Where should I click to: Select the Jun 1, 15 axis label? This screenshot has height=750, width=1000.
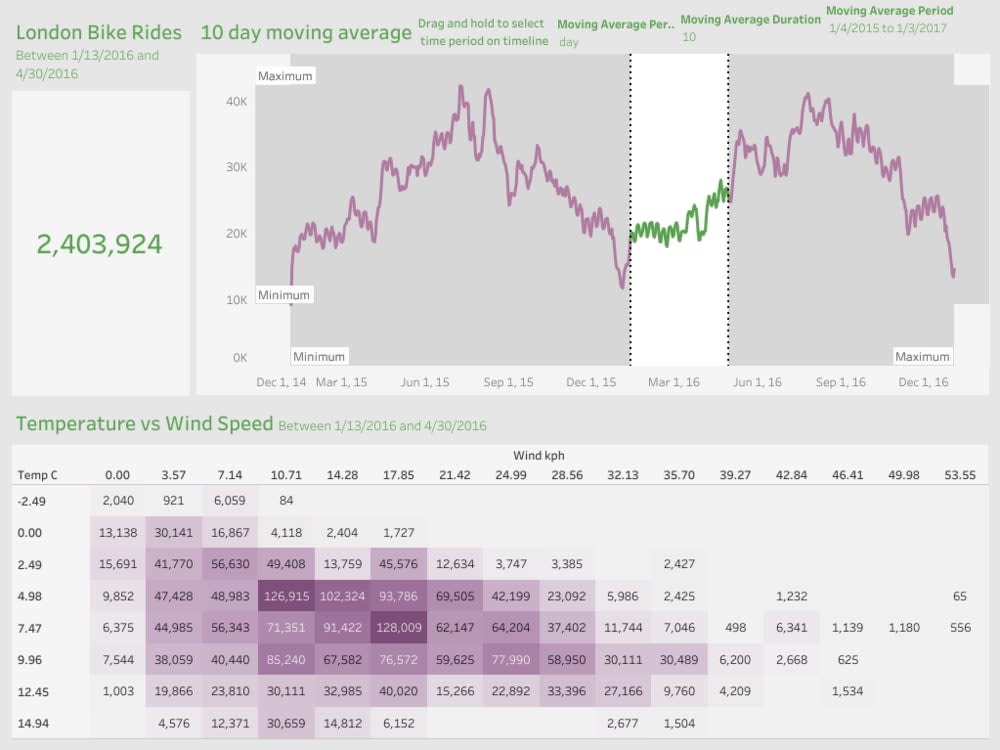pyautogui.click(x=424, y=381)
